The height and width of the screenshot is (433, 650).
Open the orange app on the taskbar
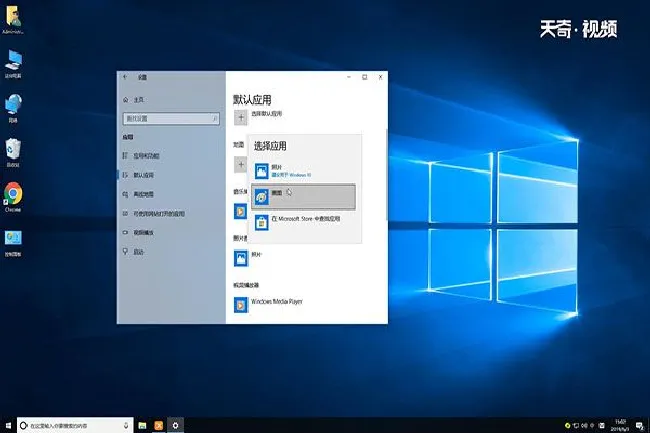tap(159, 426)
